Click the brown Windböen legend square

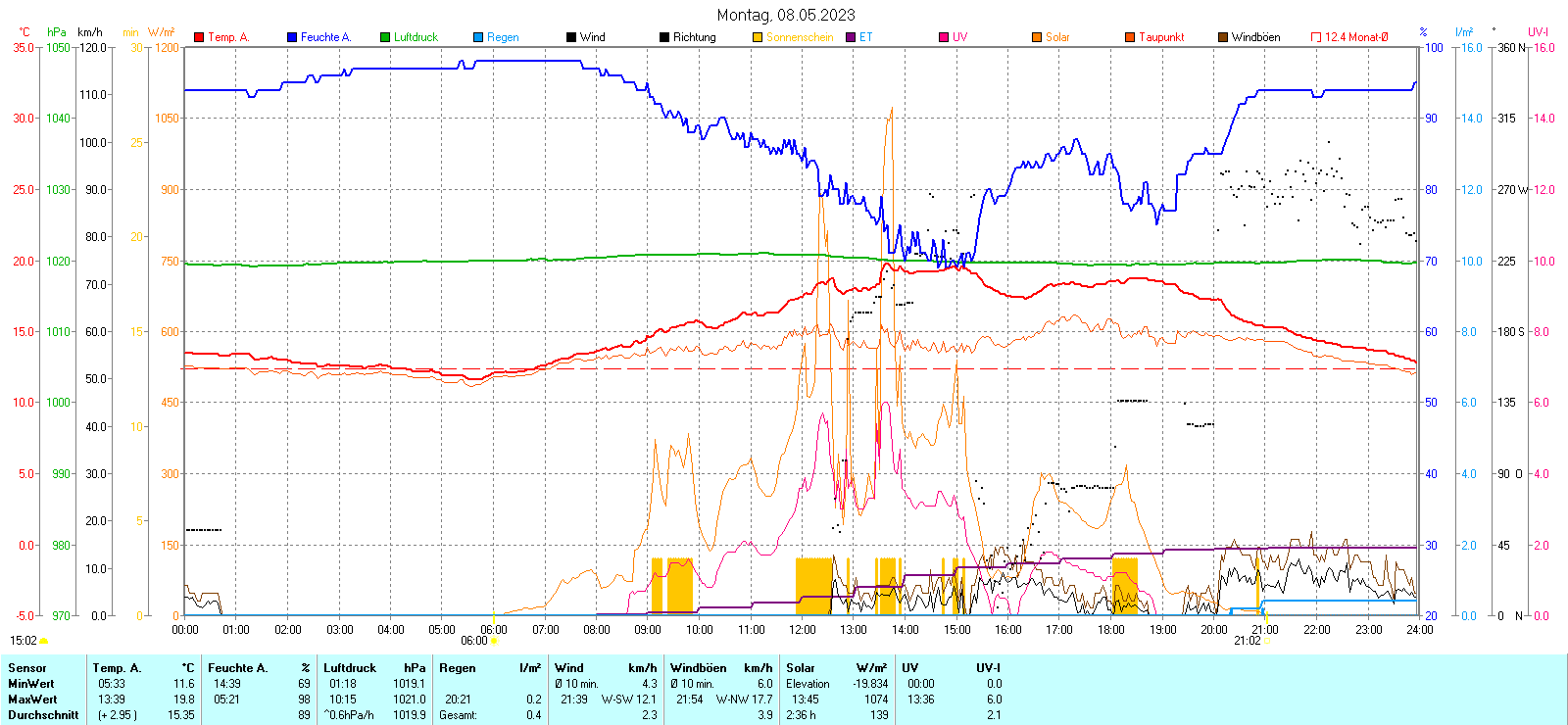pos(1223,37)
